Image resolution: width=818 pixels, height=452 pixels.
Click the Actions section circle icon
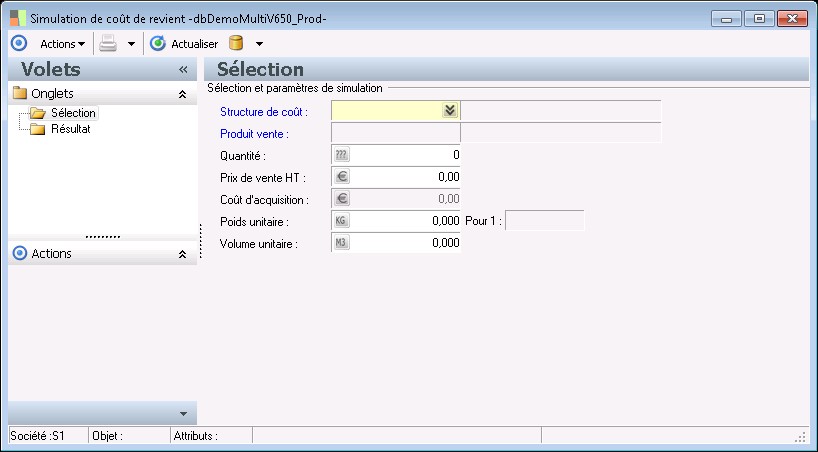click(20, 253)
